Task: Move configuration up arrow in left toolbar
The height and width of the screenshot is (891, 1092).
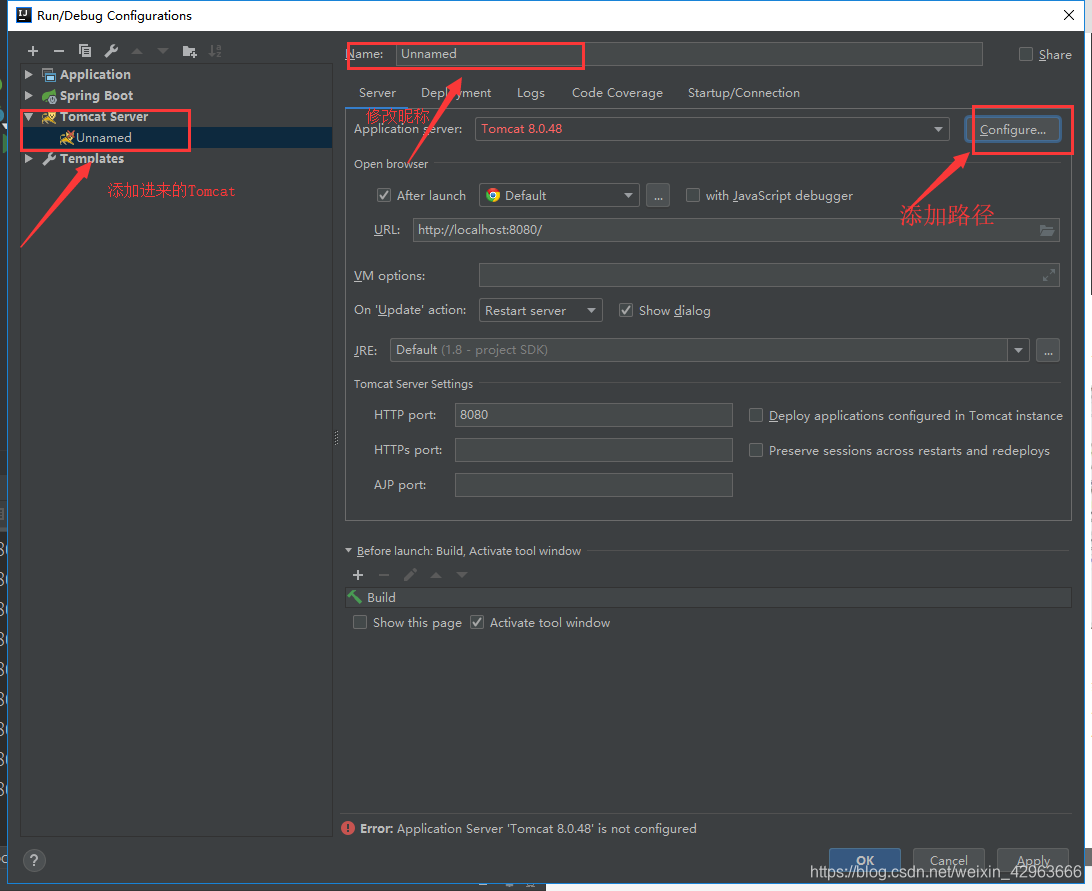Action: (137, 51)
